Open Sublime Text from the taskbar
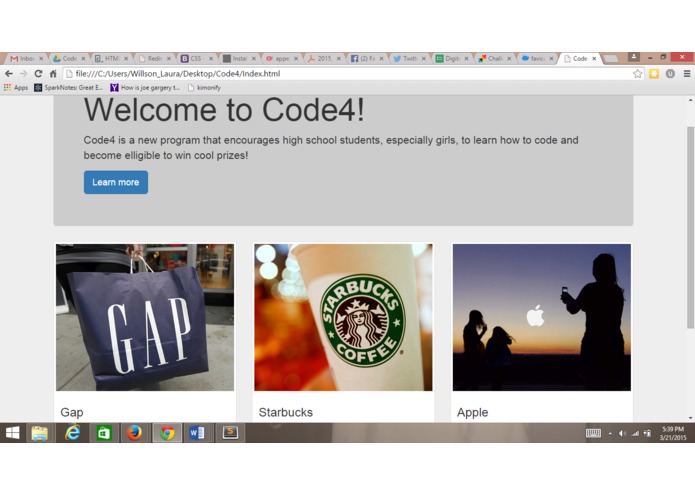Viewport: 695px width, 494px height. [x=230, y=433]
